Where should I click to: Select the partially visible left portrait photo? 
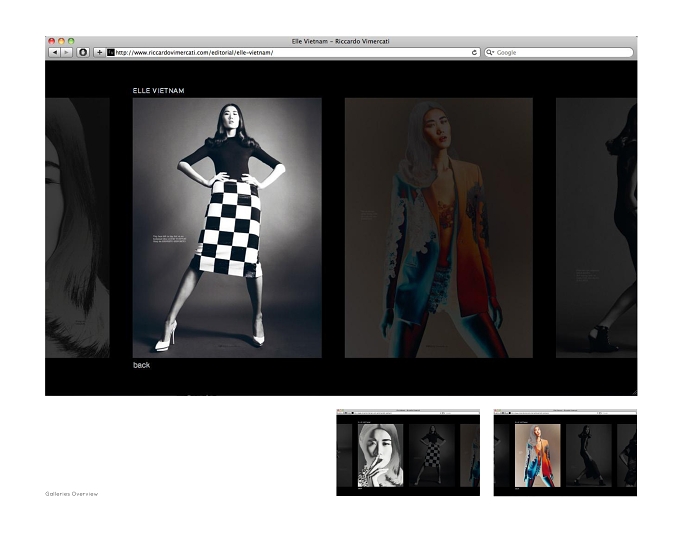point(77,228)
